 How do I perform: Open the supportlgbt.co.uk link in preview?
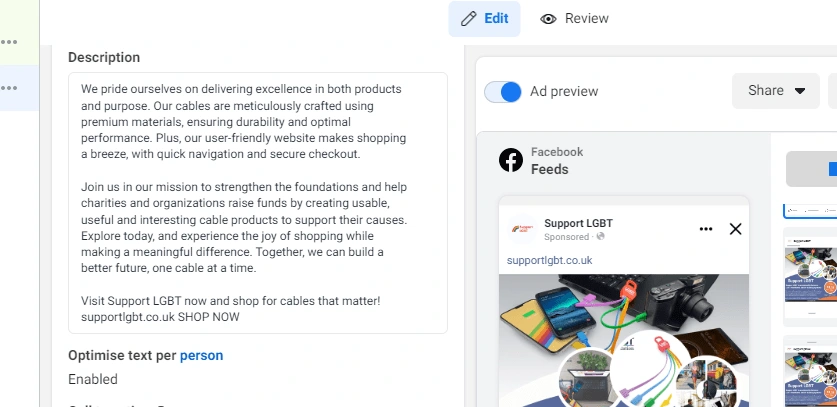click(549, 260)
